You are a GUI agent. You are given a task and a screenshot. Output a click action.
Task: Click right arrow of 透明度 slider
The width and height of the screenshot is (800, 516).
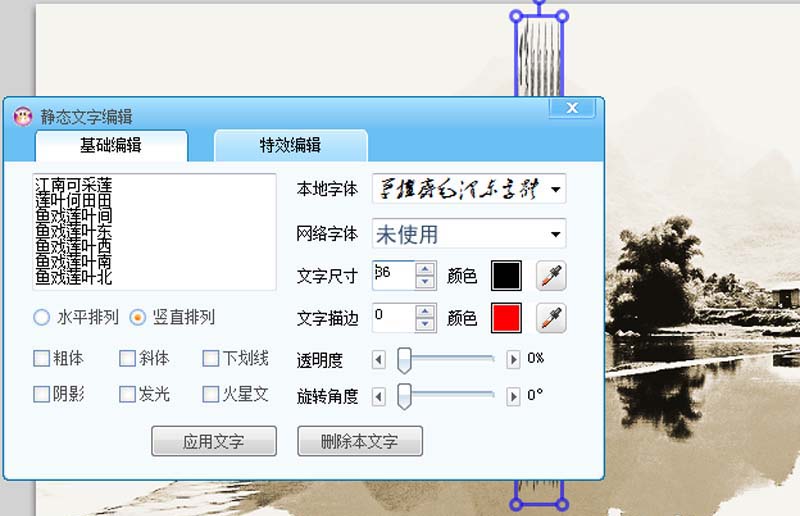click(513, 360)
